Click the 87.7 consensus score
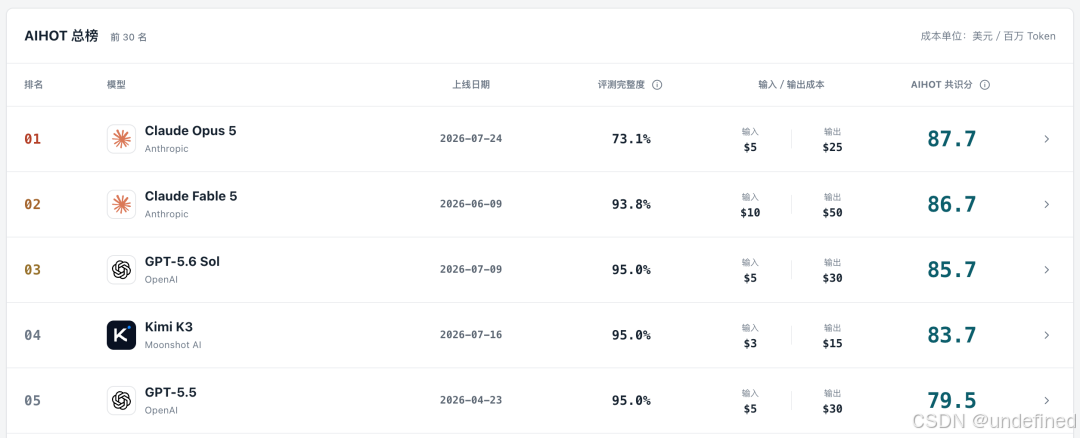 coord(952,139)
